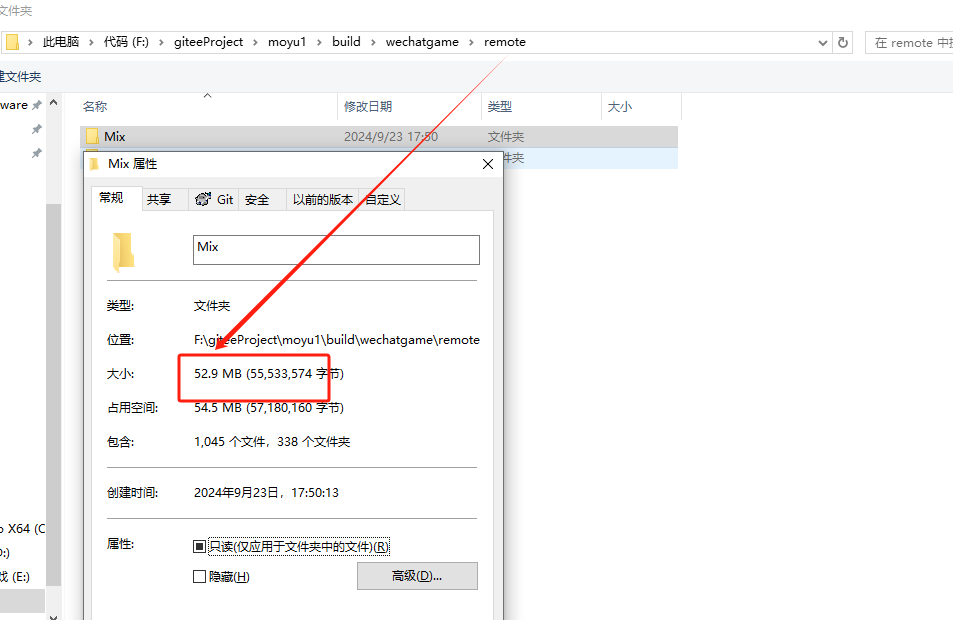
Task: Click the creation time 2024年9月23日 value
Action: coord(266,493)
